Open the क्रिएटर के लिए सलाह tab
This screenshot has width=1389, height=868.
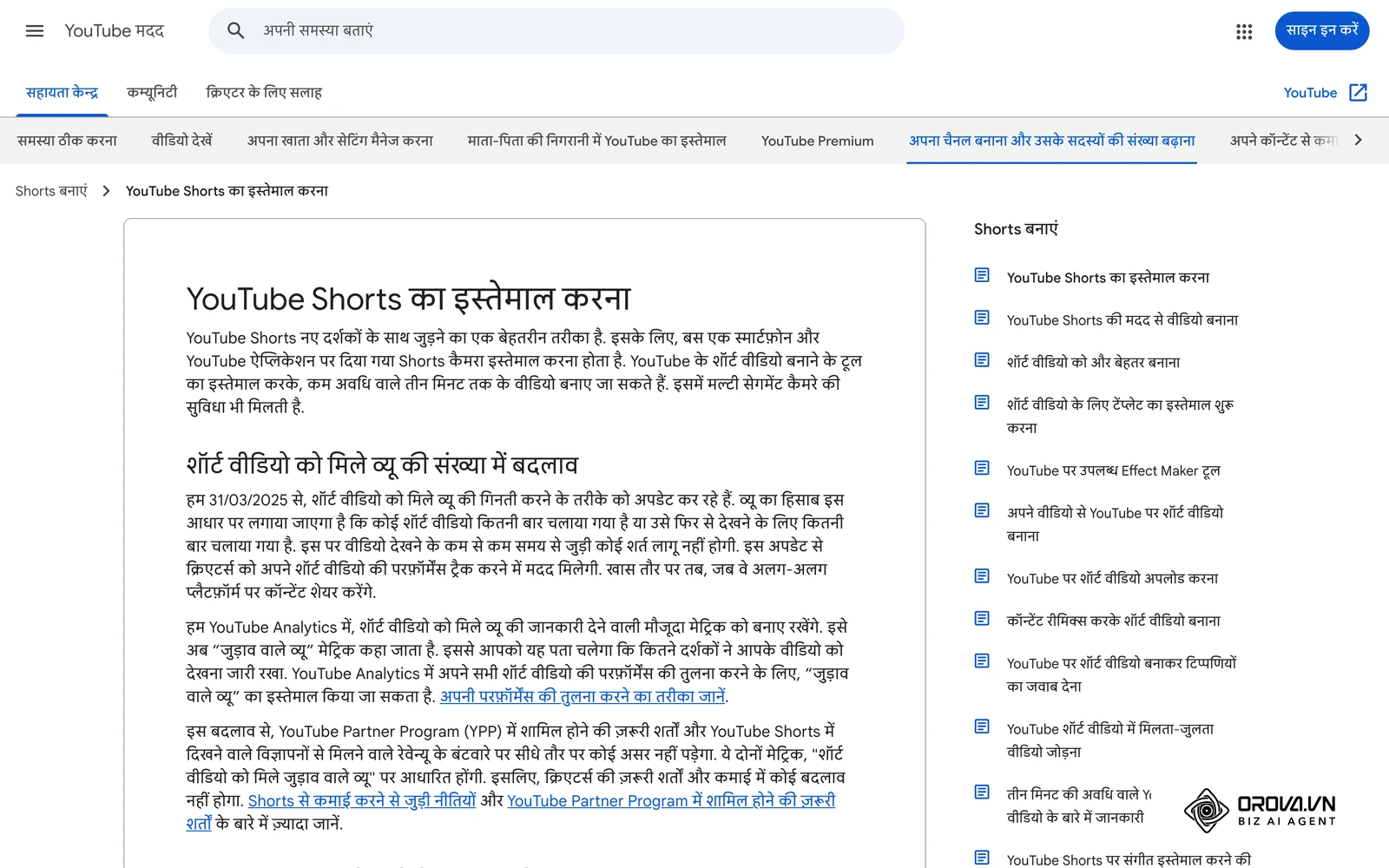pos(264,92)
